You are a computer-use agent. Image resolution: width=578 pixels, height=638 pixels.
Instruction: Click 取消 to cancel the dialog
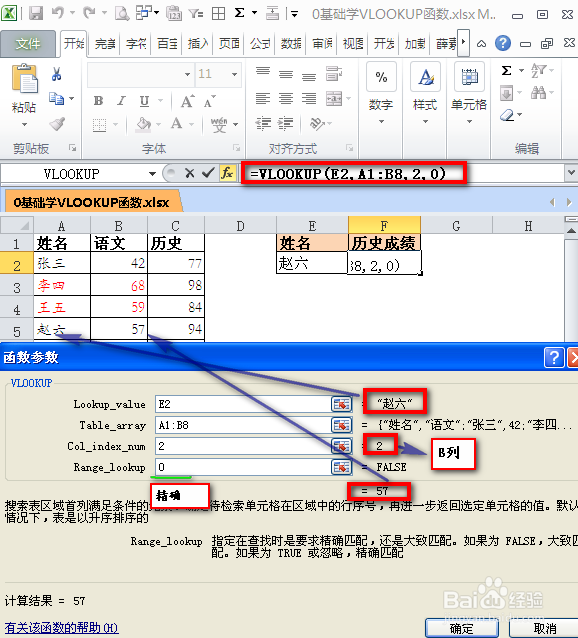point(544,629)
